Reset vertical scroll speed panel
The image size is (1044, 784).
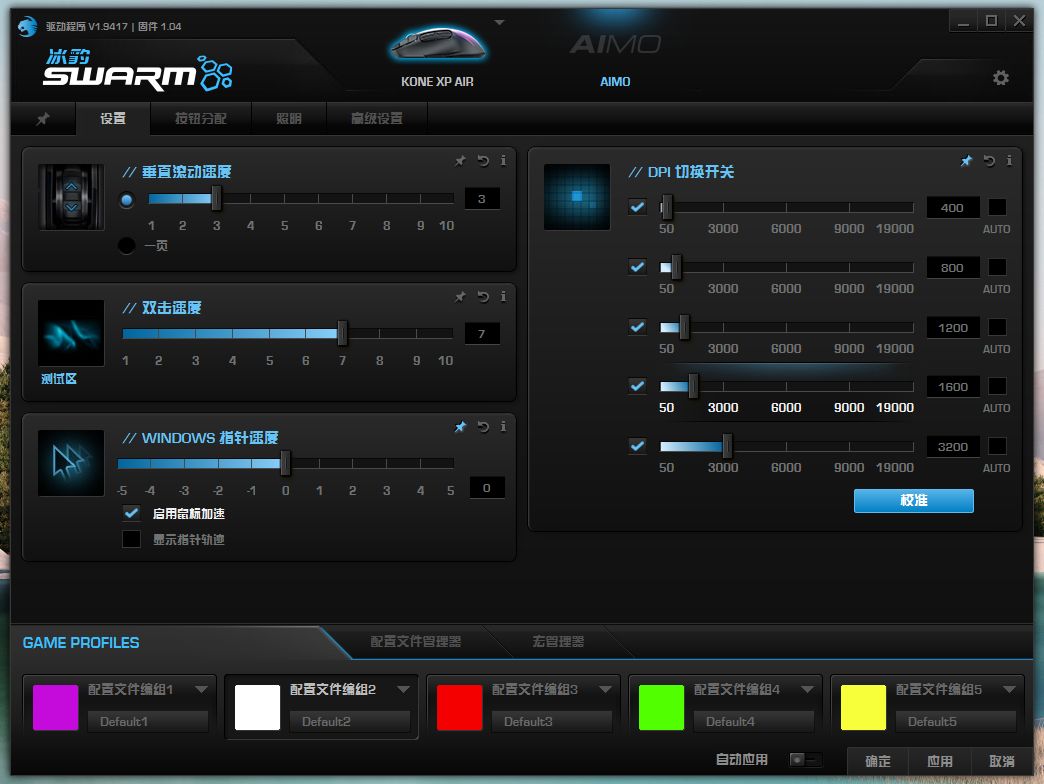point(483,160)
